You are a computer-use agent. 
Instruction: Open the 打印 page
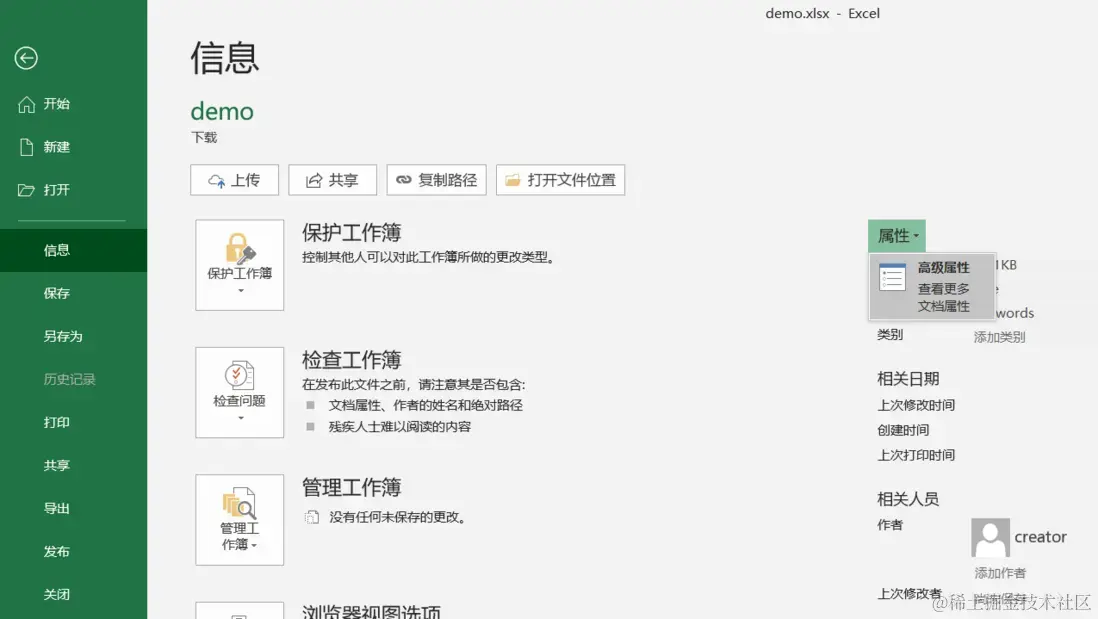(x=74, y=422)
